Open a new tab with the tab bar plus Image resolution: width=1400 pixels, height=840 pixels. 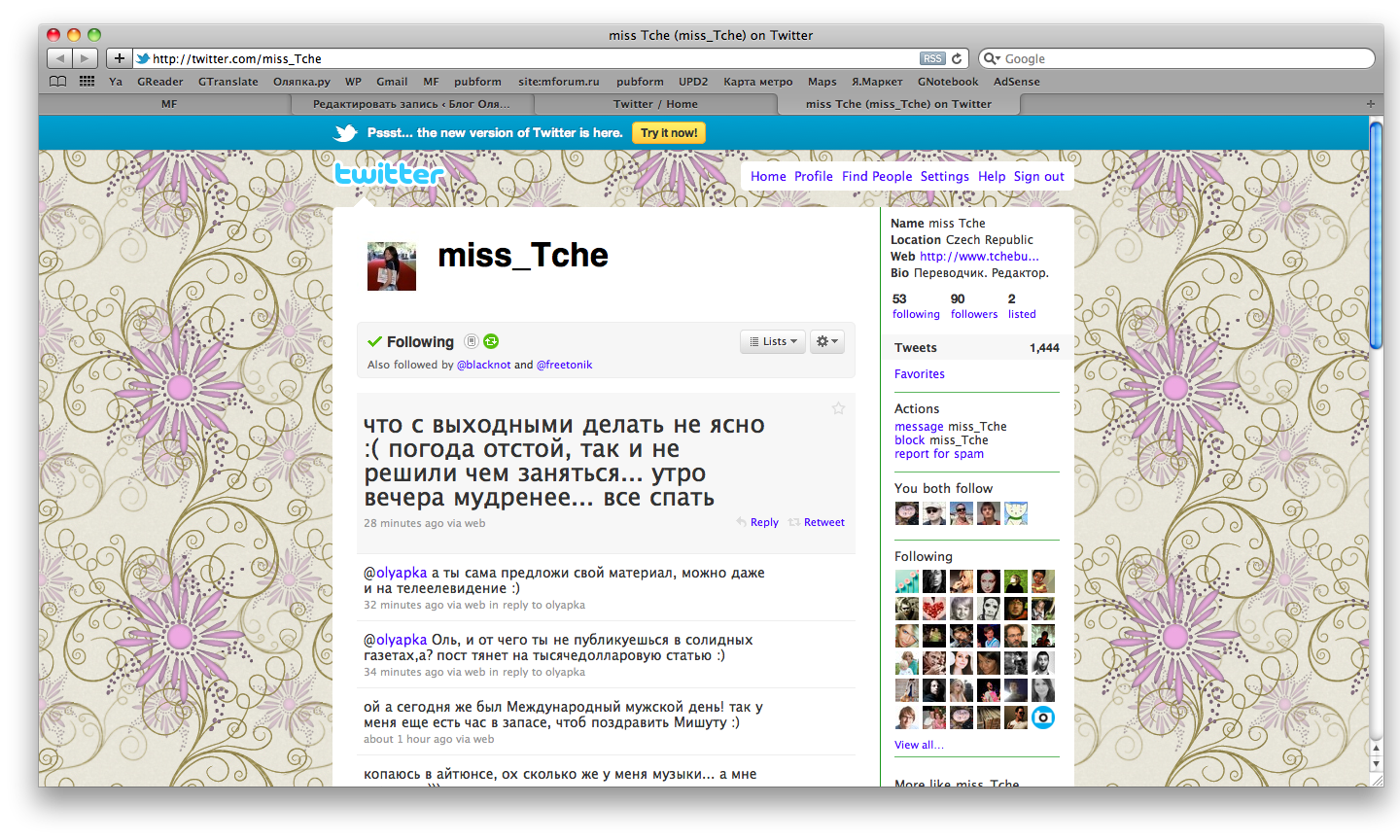click(x=1371, y=104)
